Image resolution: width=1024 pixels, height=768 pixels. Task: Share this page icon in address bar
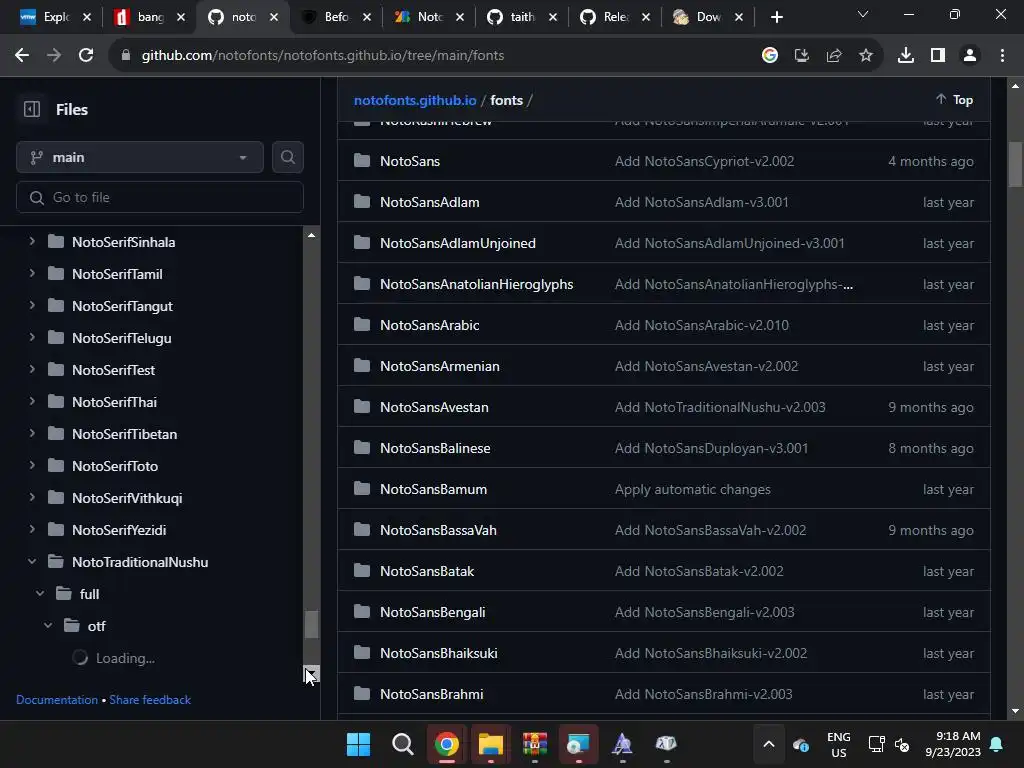(834, 56)
